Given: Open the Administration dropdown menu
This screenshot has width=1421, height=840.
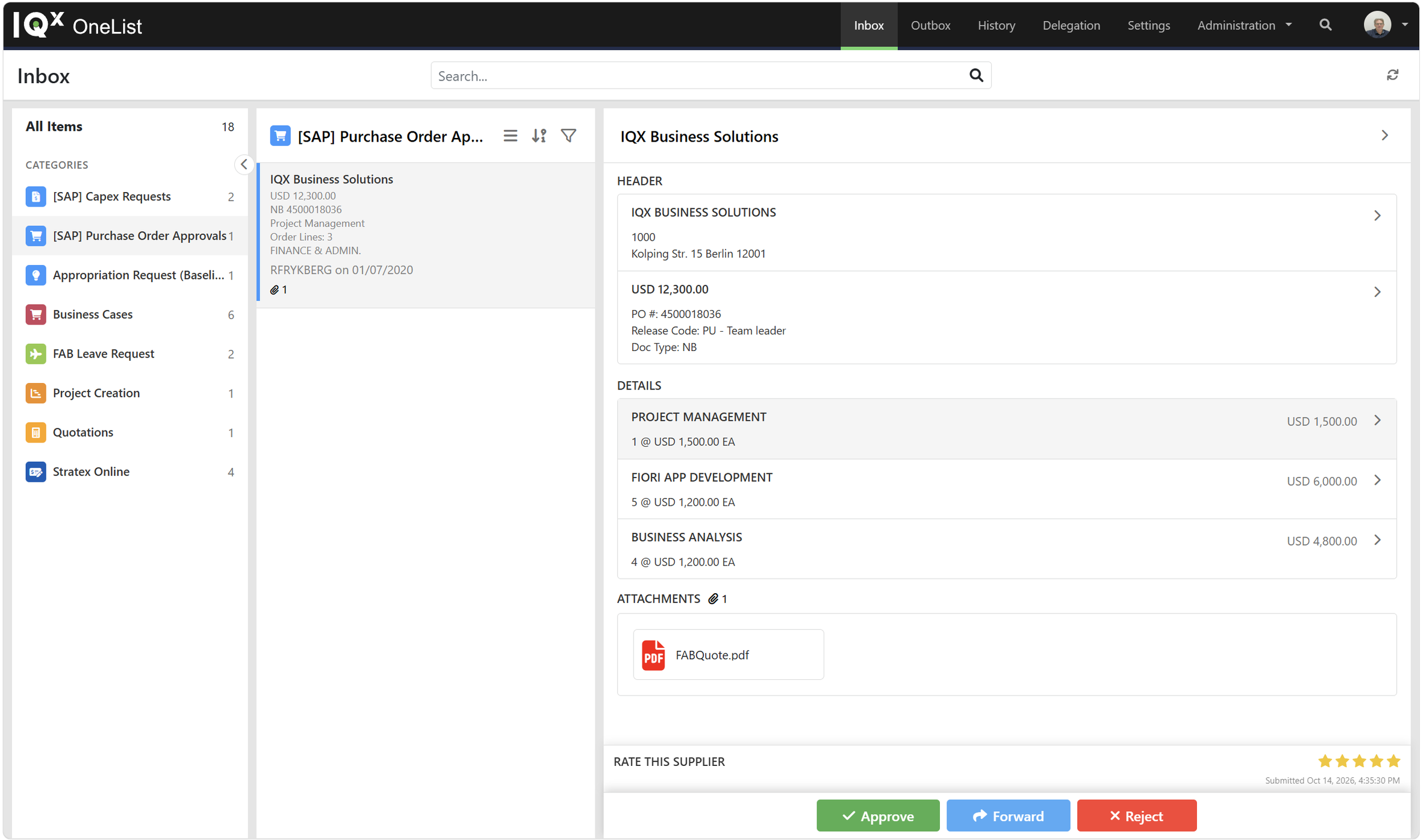Looking at the screenshot, I should (1244, 25).
